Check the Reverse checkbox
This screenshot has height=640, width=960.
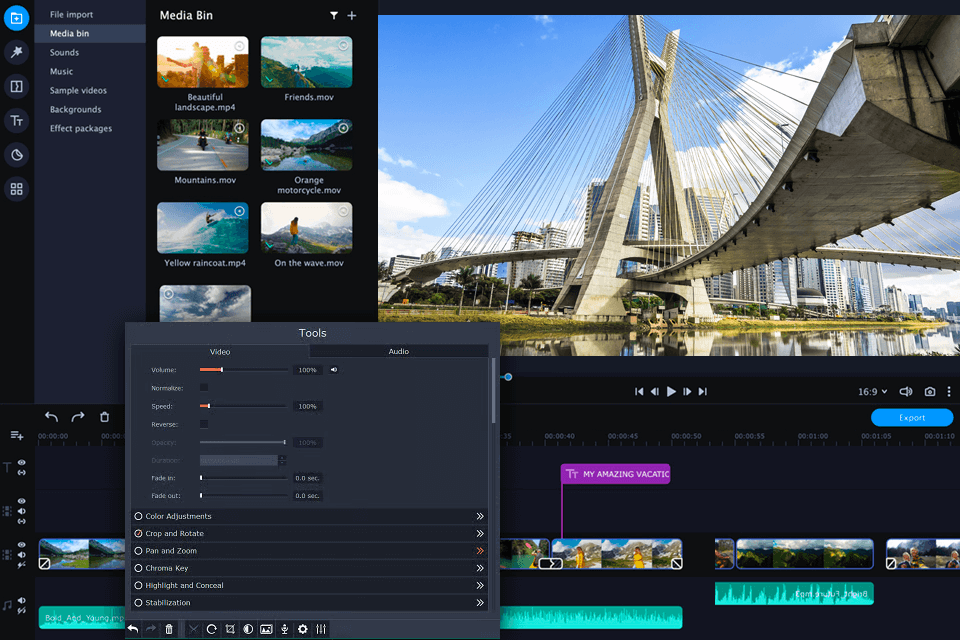(204, 424)
